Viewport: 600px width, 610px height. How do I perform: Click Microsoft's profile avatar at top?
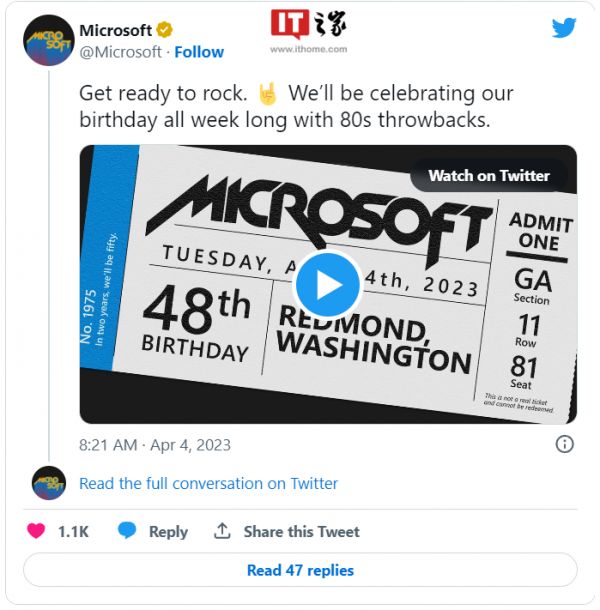48,41
